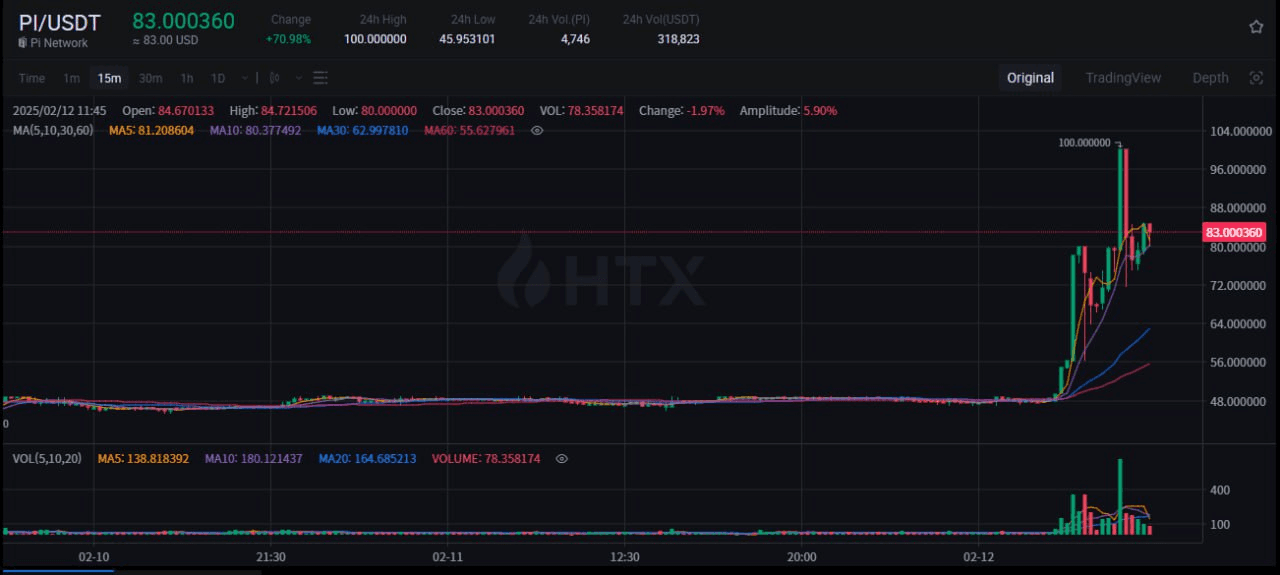The height and width of the screenshot is (575, 1280).
Task: Click the +70.98% change value
Action: coord(288,39)
